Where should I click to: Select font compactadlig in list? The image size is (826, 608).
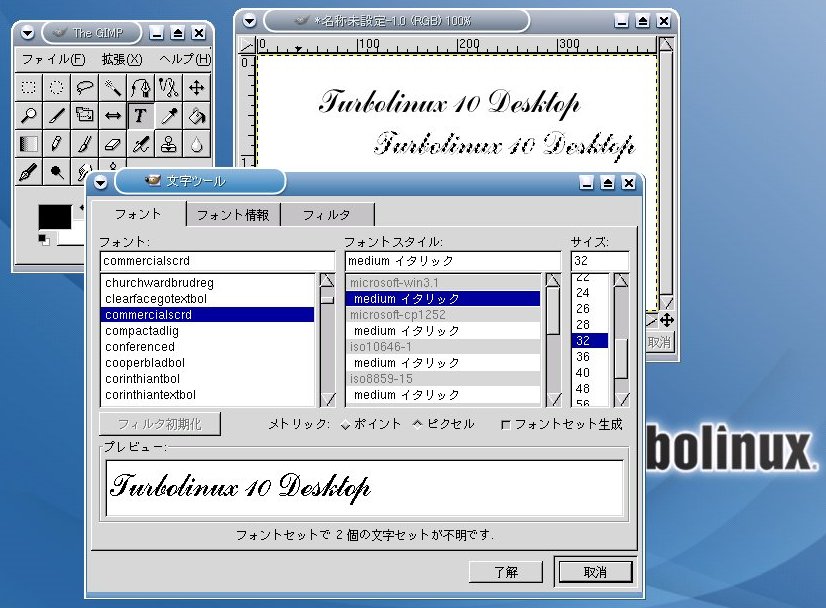(x=208, y=331)
